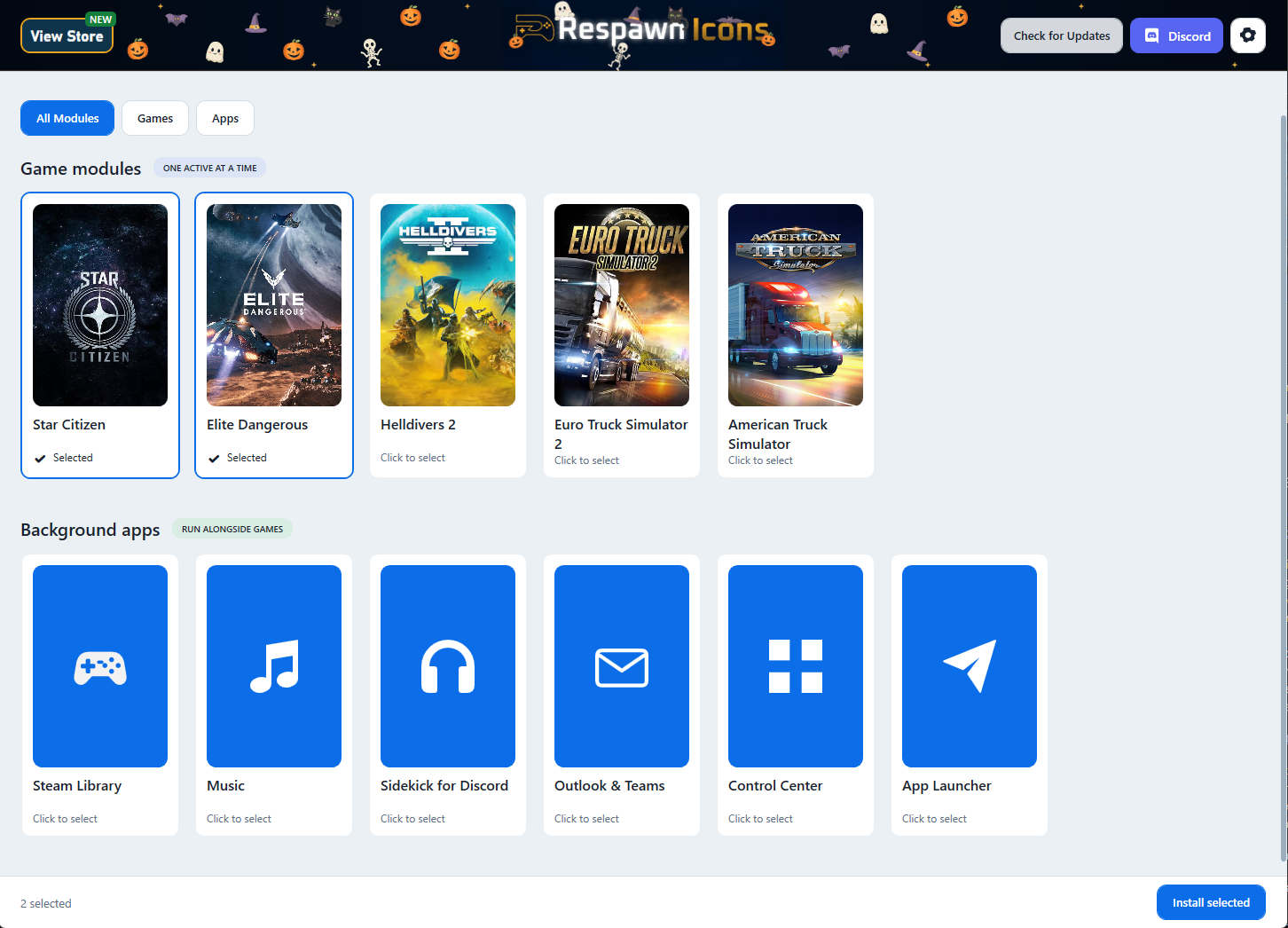Switch to the Games tab

[155, 118]
